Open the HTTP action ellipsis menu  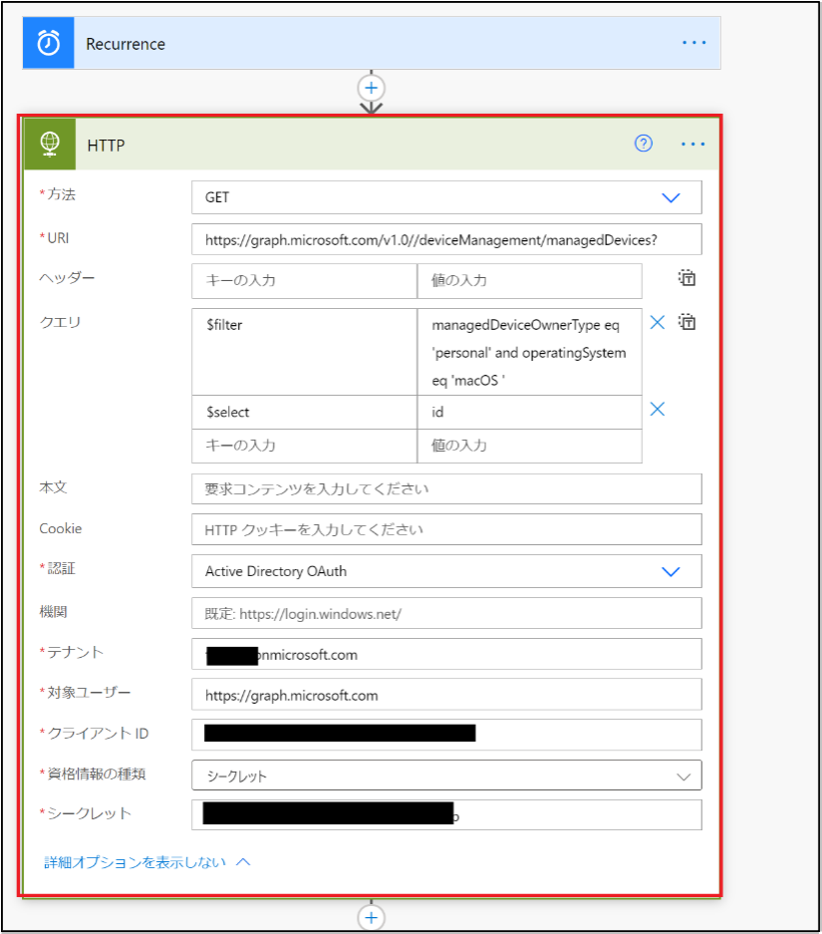pyautogui.click(x=693, y=144)
